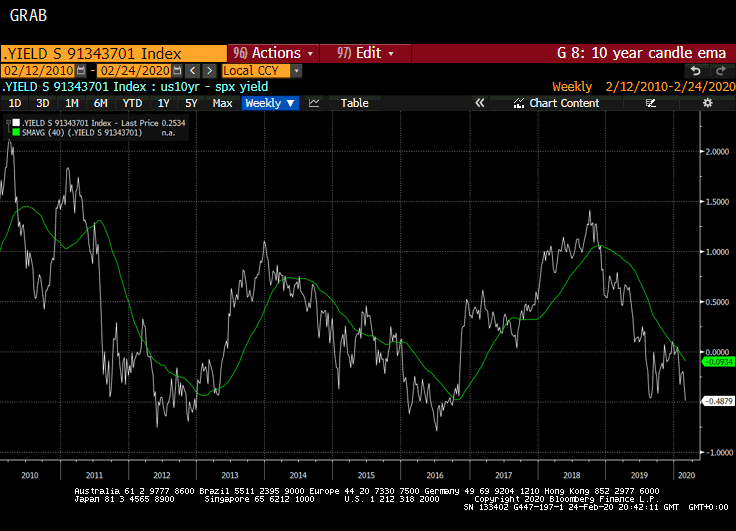Select the 6M range tab
This screenshot has height=531, width=736.
tap(100, 103)
